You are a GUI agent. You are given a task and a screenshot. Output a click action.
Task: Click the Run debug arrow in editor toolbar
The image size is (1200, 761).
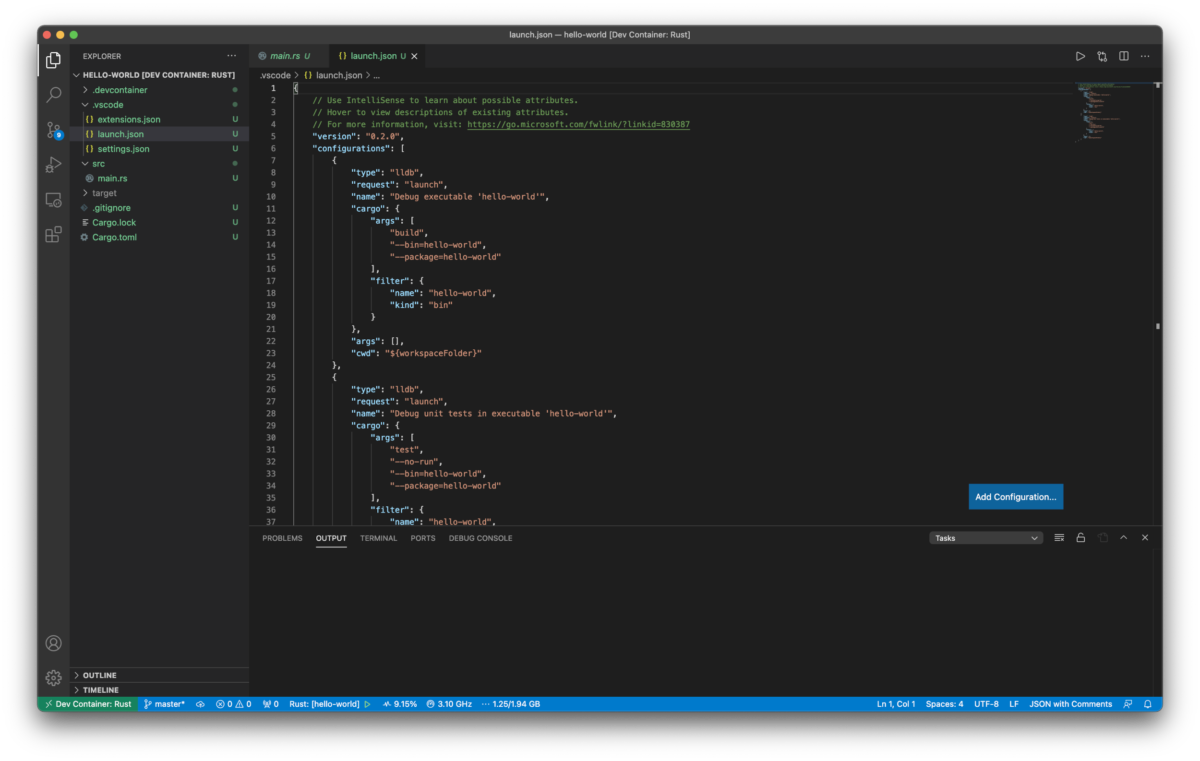click(x=1080, y=56)
